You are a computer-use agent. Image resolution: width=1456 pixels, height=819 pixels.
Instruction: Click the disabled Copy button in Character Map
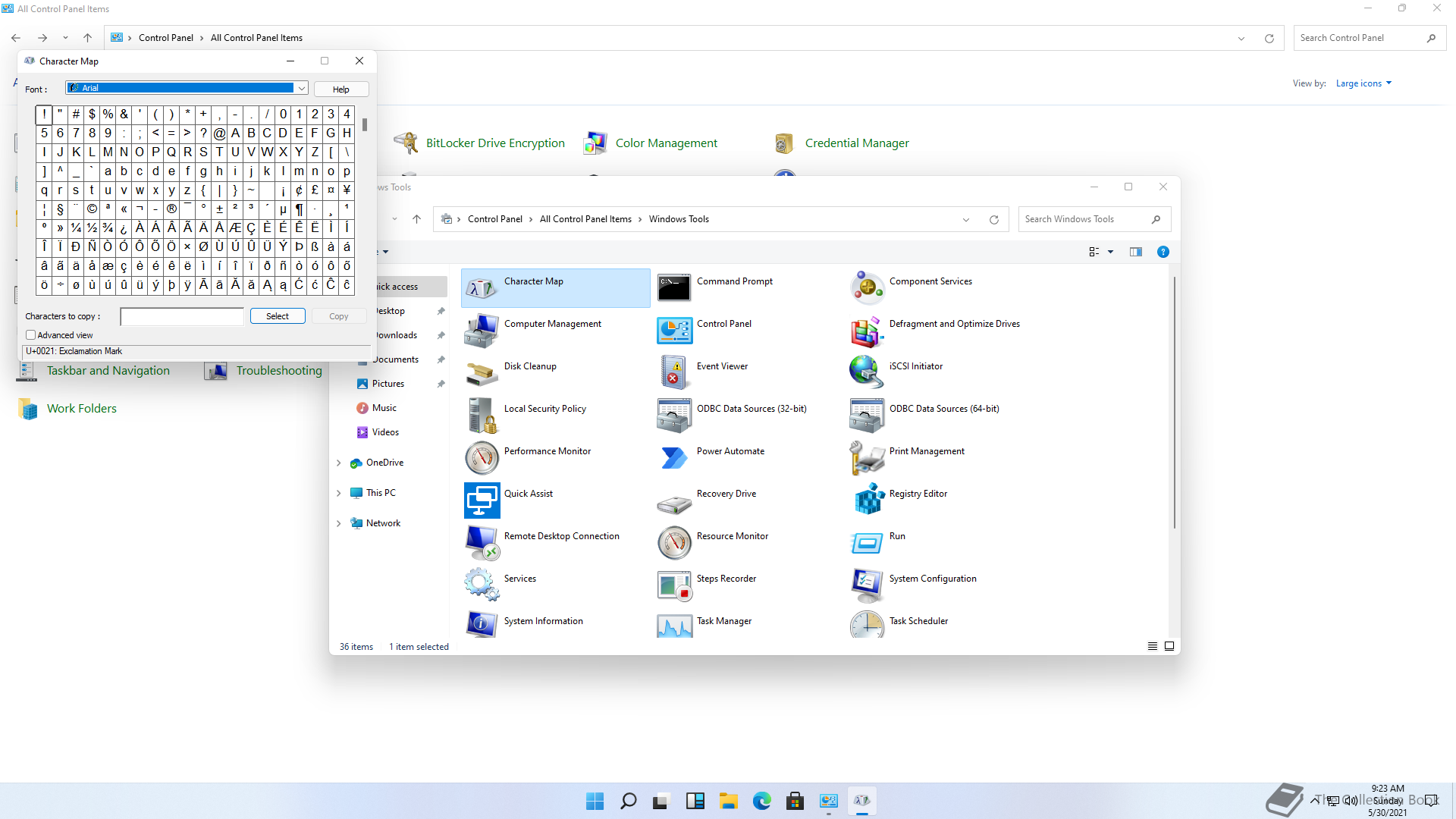point(339,316)
